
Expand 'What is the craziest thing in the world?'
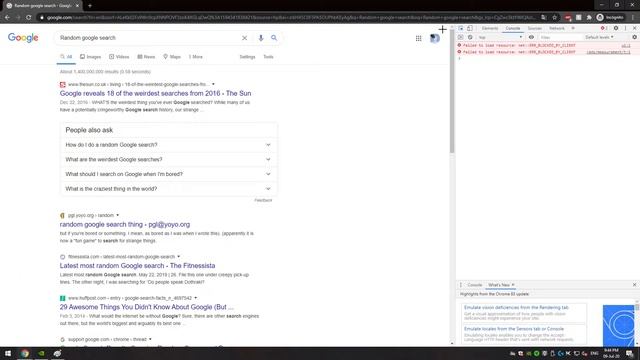point(168,189)
